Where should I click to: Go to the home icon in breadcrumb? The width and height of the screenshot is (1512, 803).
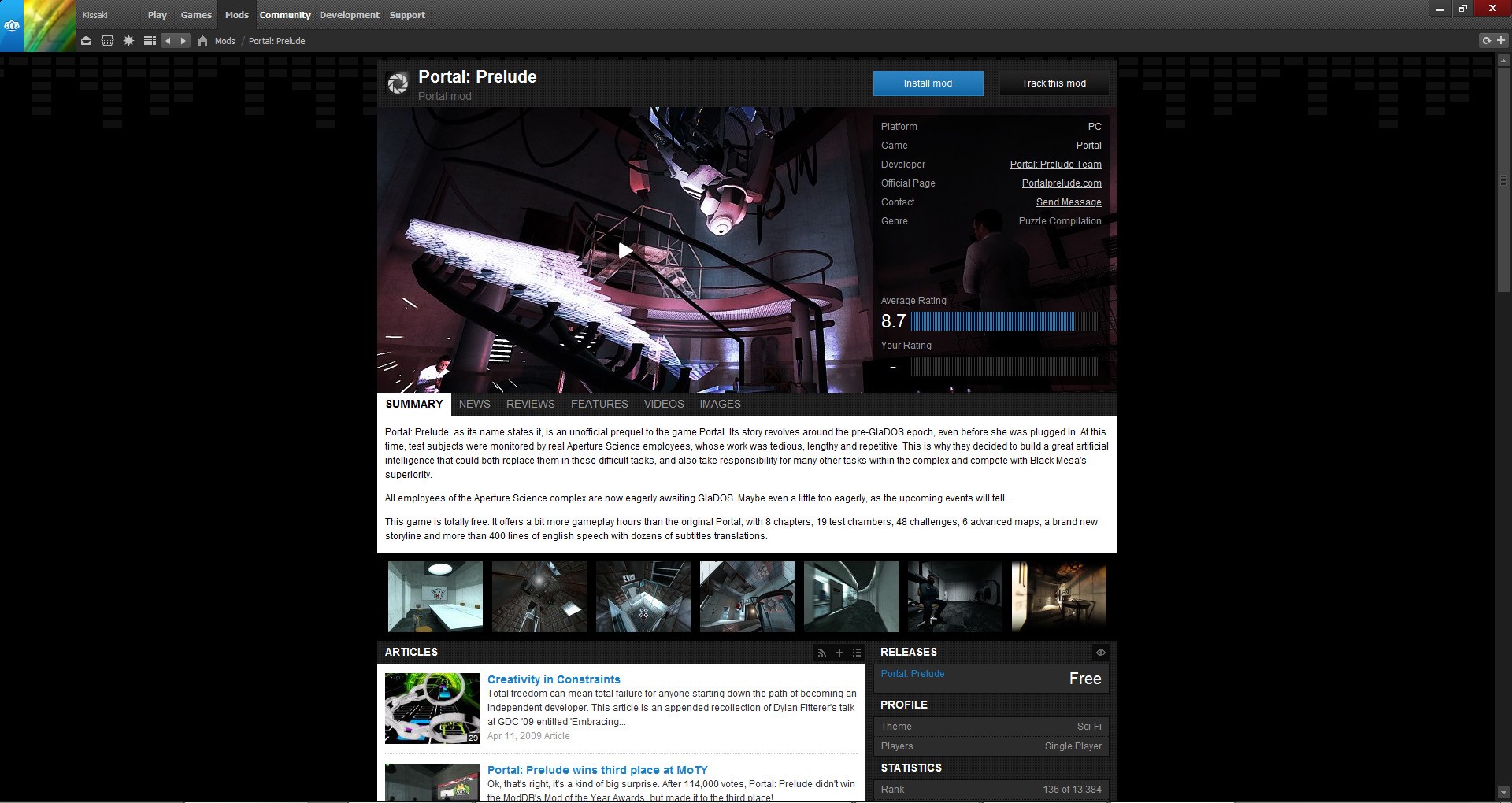202,41
